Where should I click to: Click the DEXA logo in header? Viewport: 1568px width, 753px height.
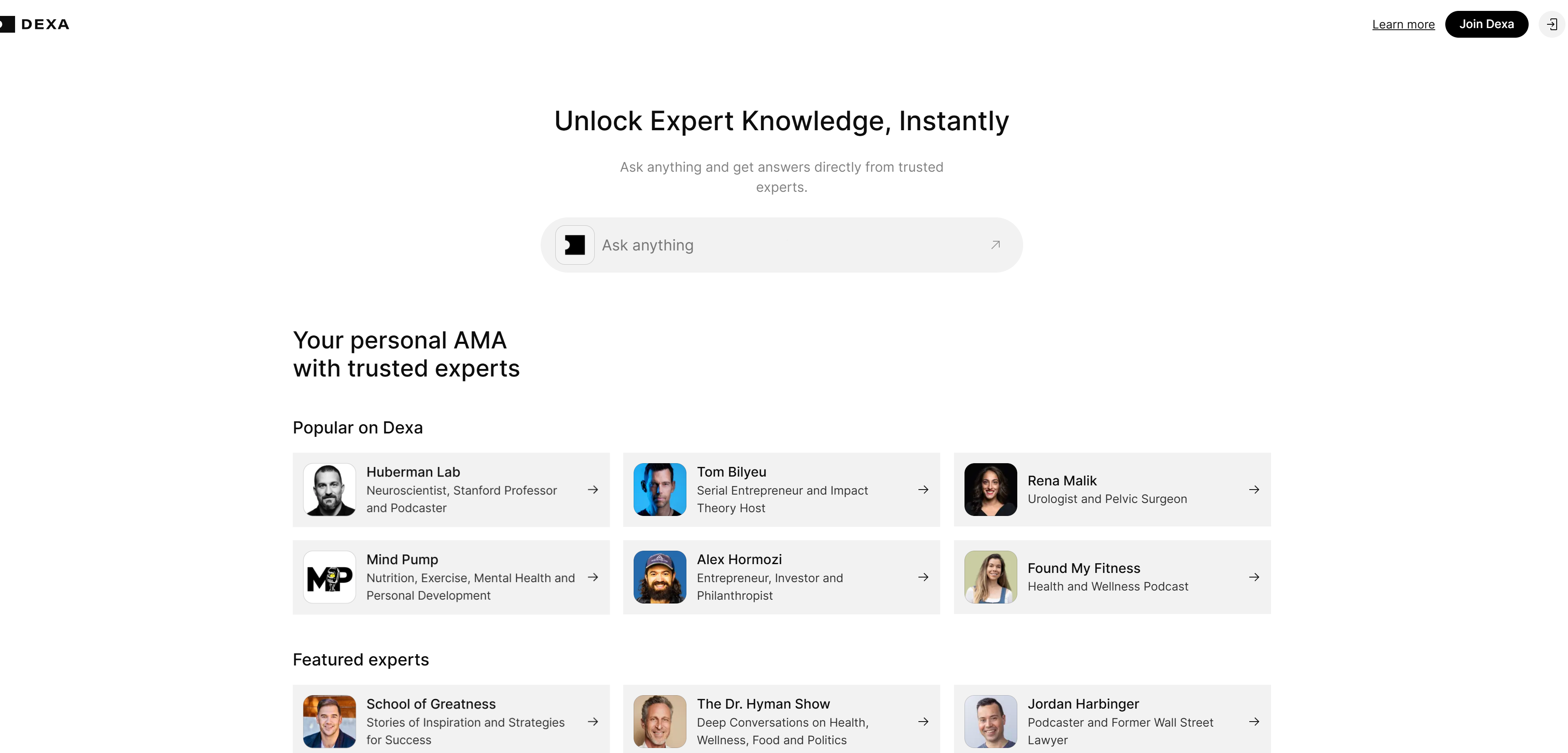(x=36, y=24)
